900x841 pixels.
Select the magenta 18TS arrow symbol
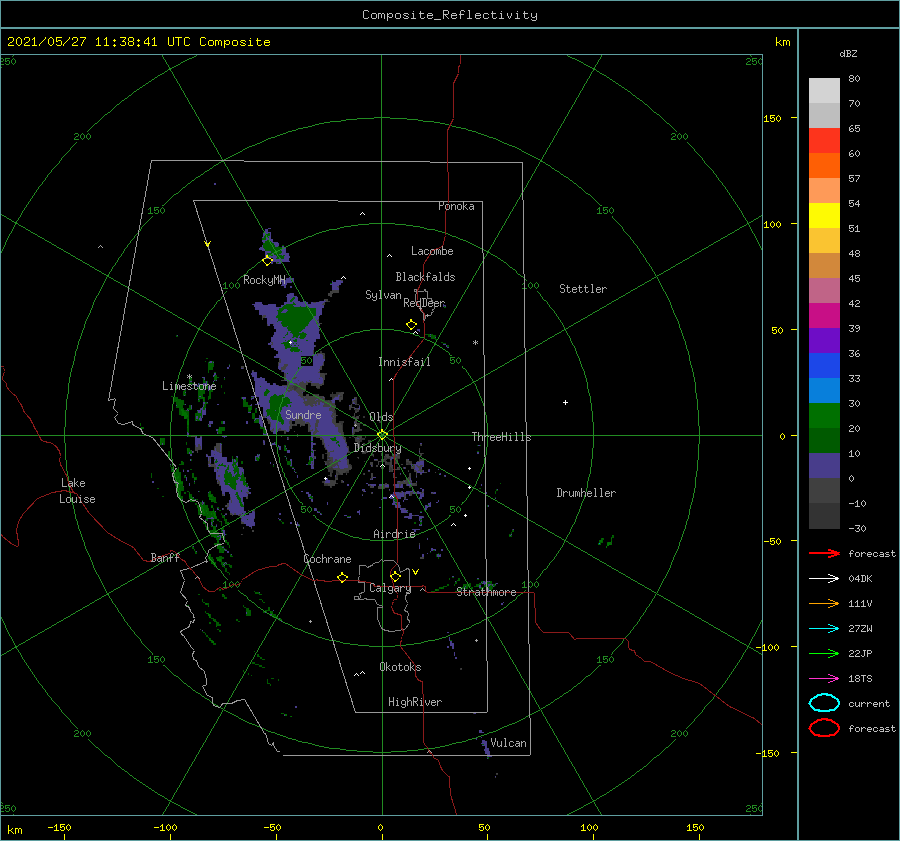(824, 679)
